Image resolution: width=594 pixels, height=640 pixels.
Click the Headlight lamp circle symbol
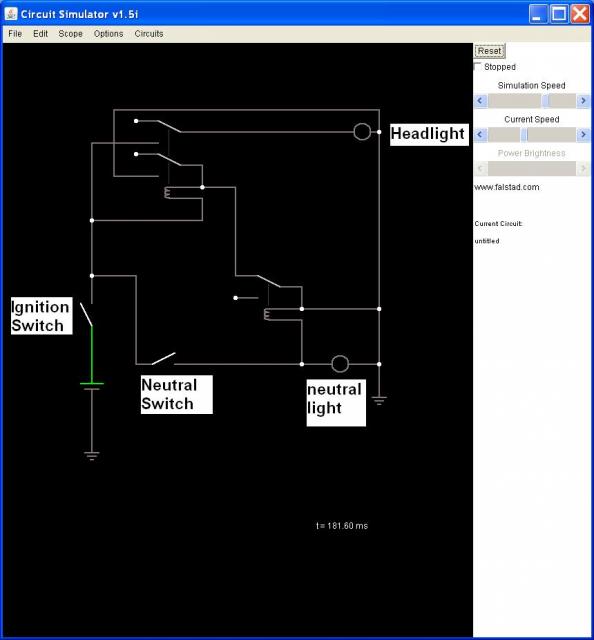[x=362, y=132]
